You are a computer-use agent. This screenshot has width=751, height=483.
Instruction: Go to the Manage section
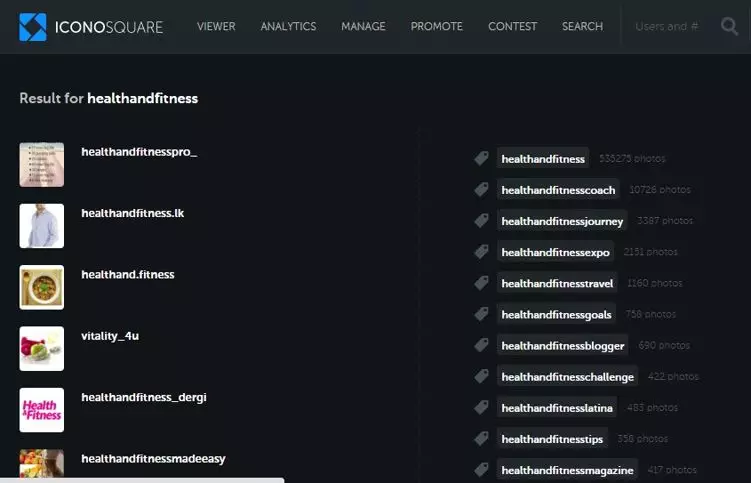[x=363, y=27]
